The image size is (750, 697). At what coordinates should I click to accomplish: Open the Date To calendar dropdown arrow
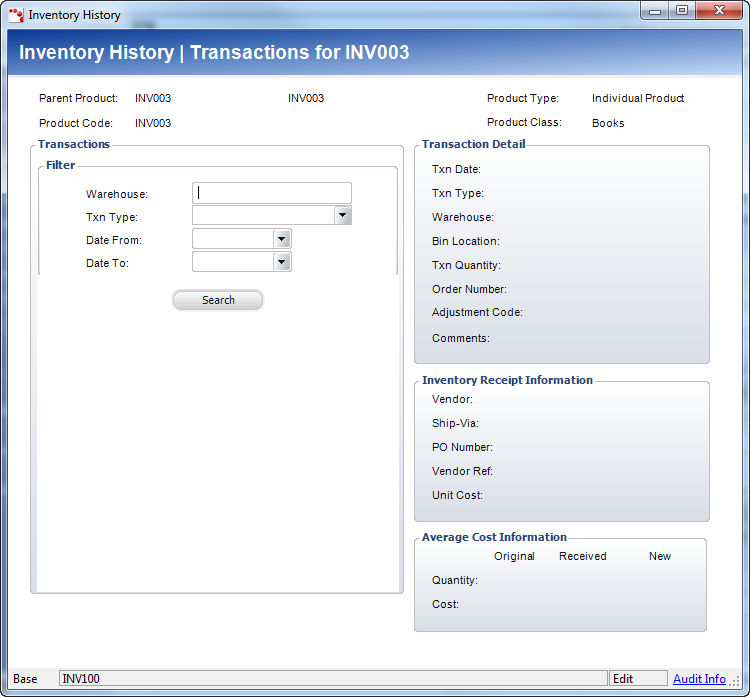click(x=282, y=262)
